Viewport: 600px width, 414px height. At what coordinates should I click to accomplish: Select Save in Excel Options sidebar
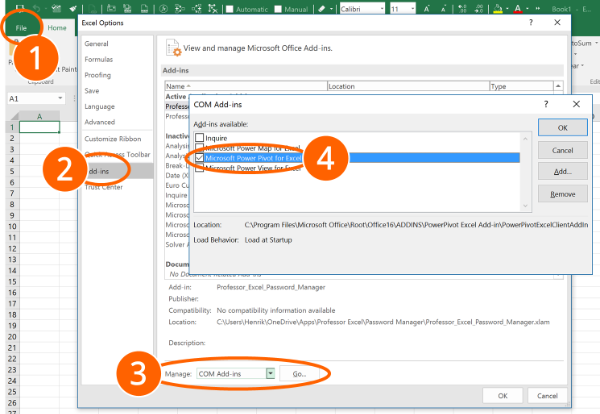coord(92,91)
